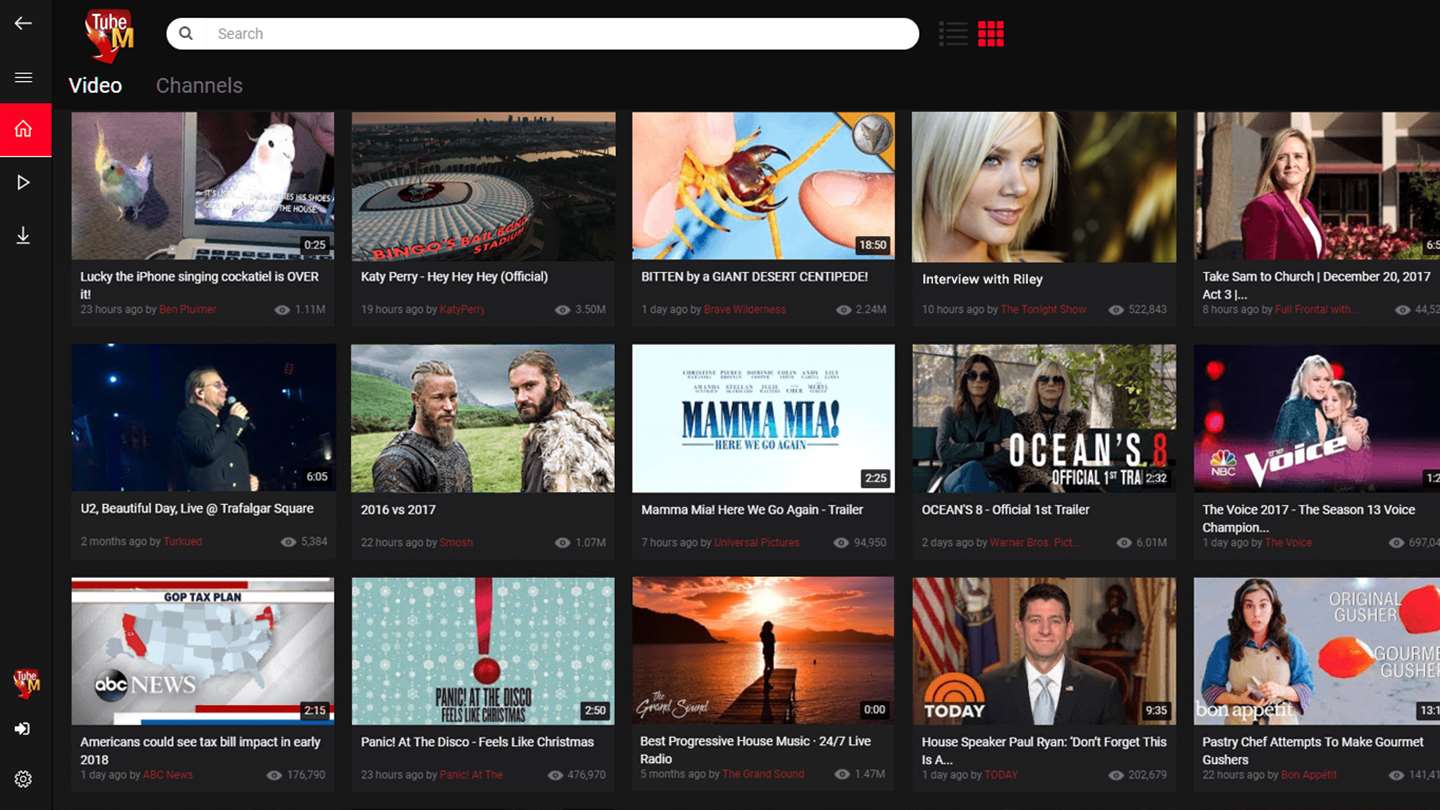The image size is (1440, 810).
Task: Open The Voice 2017 thumbnail
Action: tap(1317, 418)
